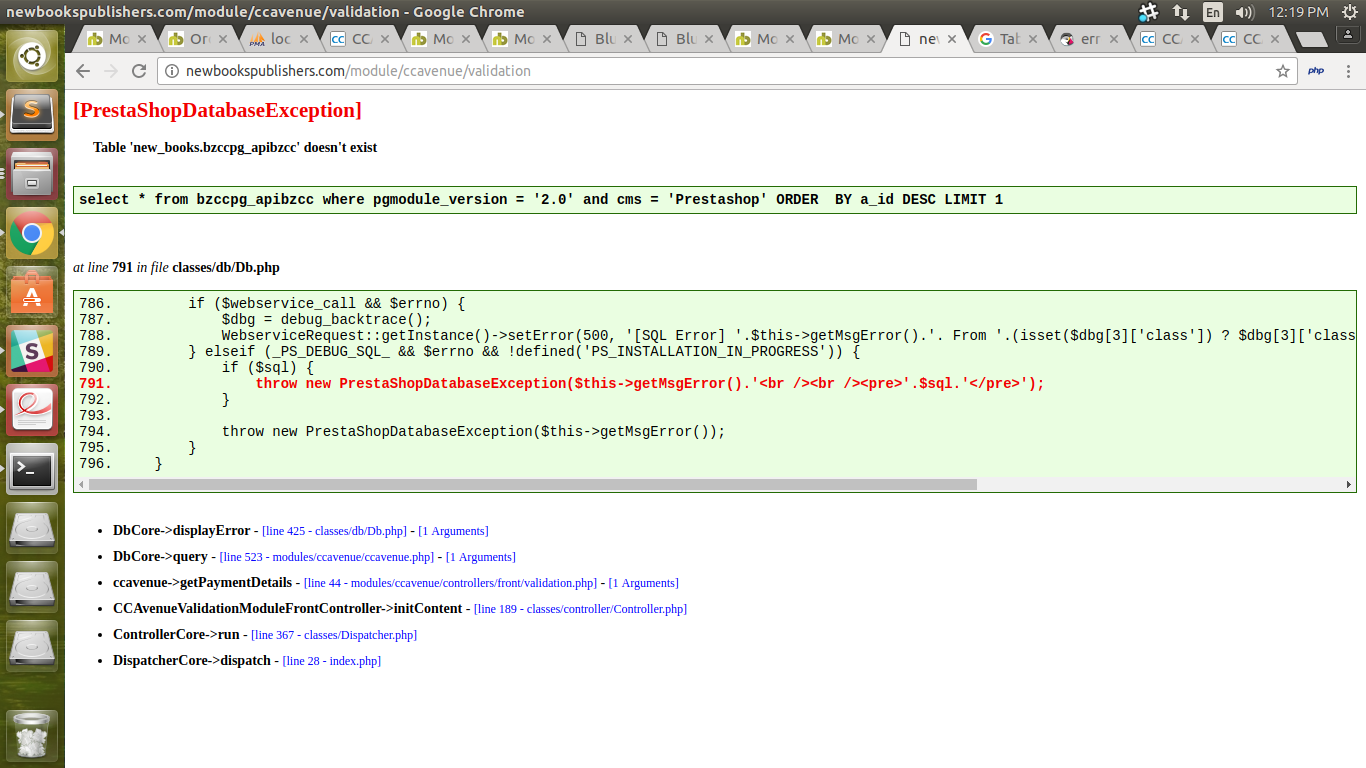Click the 'ControllerCore->run' trace entry

click(176, 634)
